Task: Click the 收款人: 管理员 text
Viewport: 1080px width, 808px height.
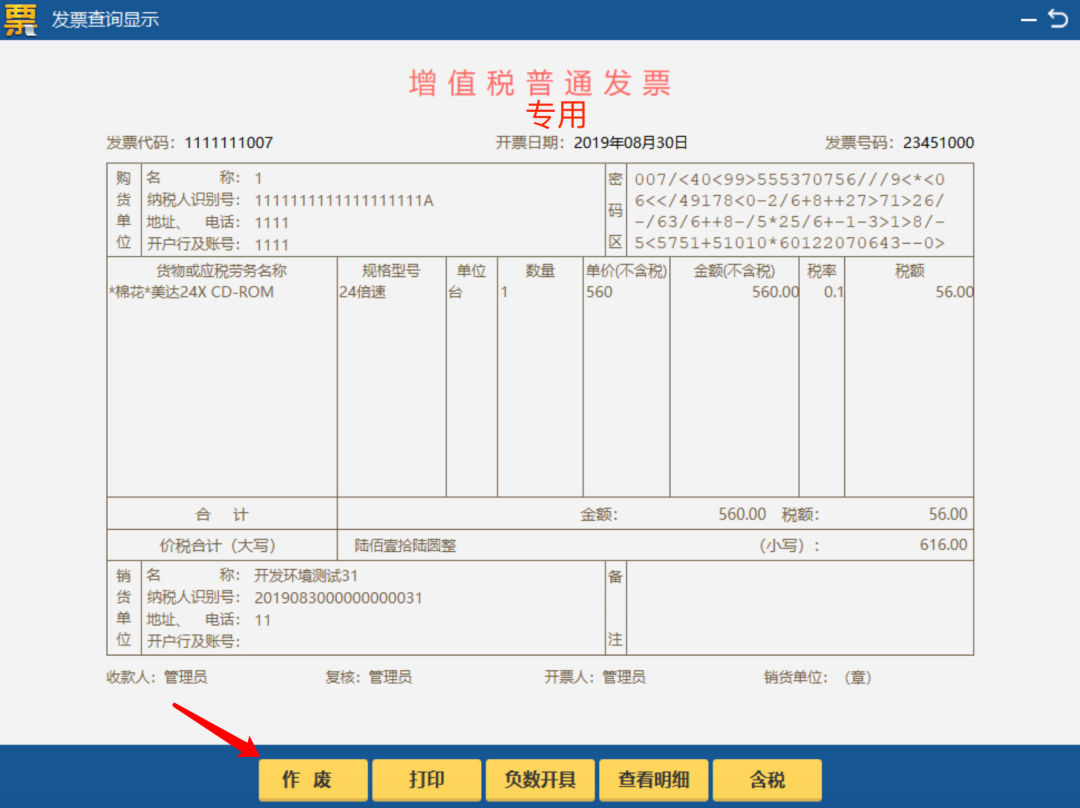Action: click(x=156, y=677)
